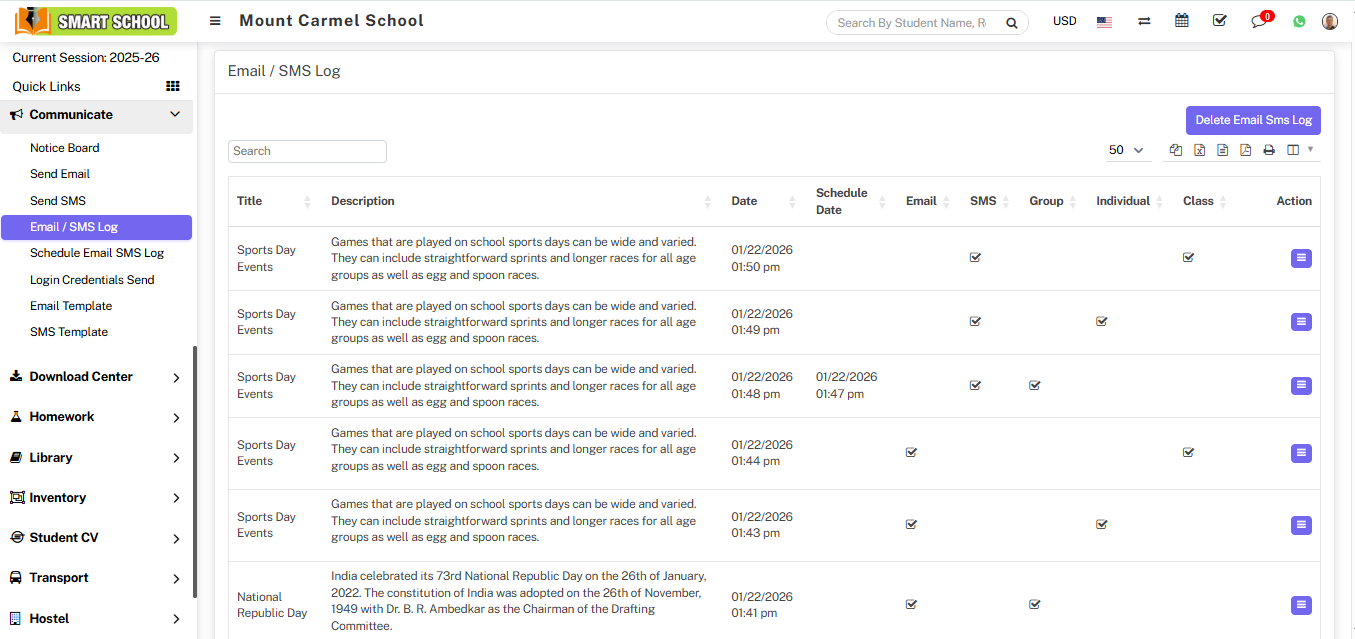Open the calendar icon in header
Viewport: 1355px width, 639px height.
coord(1182,21)
